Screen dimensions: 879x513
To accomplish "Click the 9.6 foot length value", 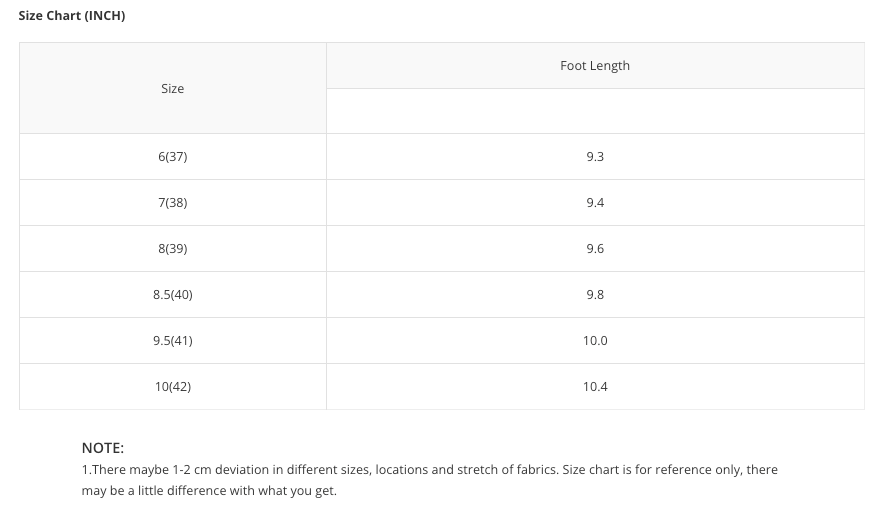I will [594, 249].
